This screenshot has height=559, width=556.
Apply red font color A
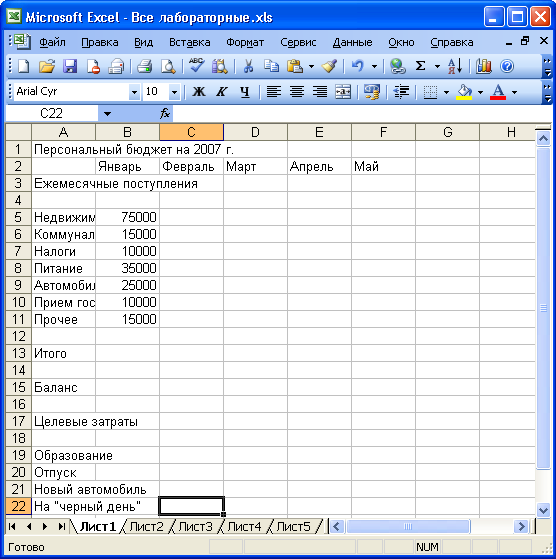point(498,92)
